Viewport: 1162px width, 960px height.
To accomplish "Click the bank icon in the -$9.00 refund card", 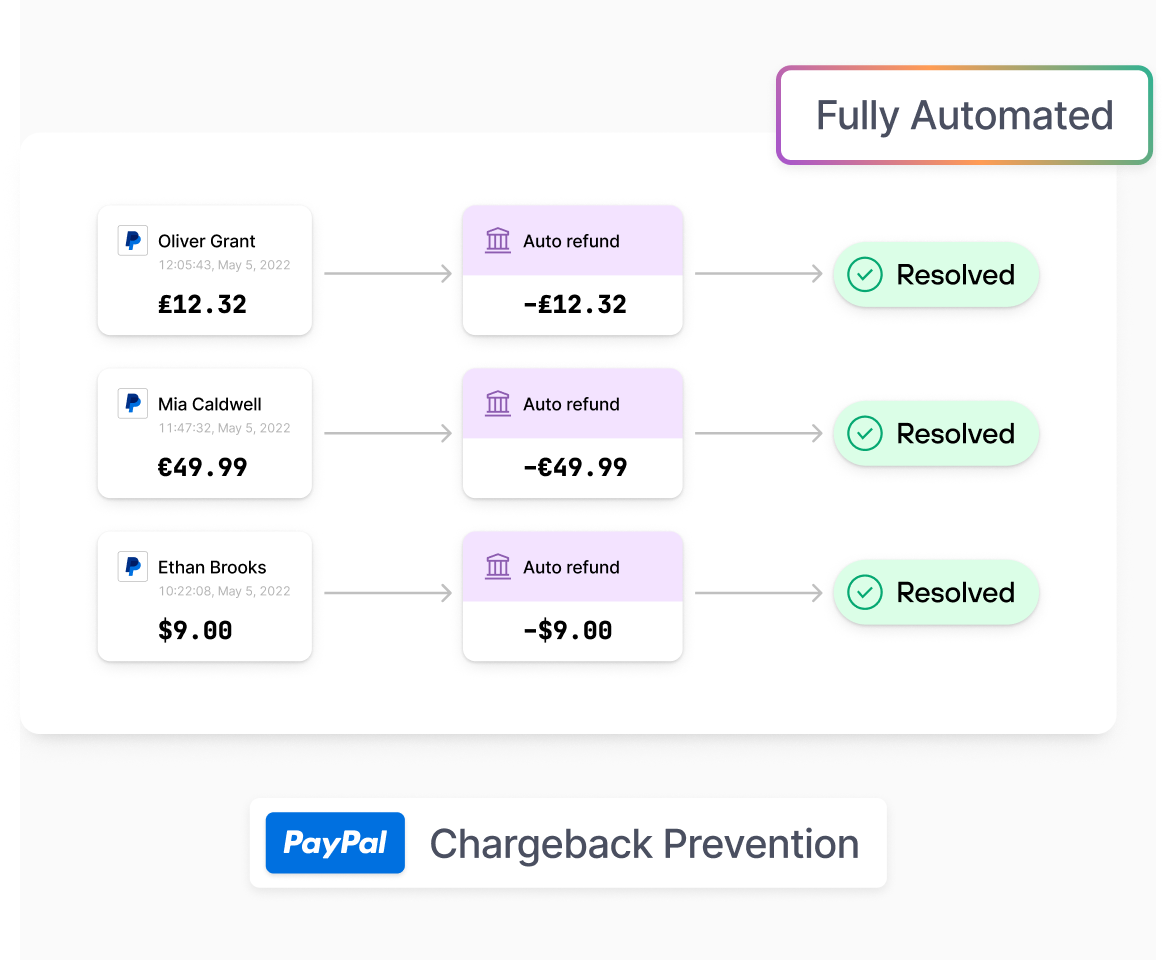I will click(x=498, y=567).
